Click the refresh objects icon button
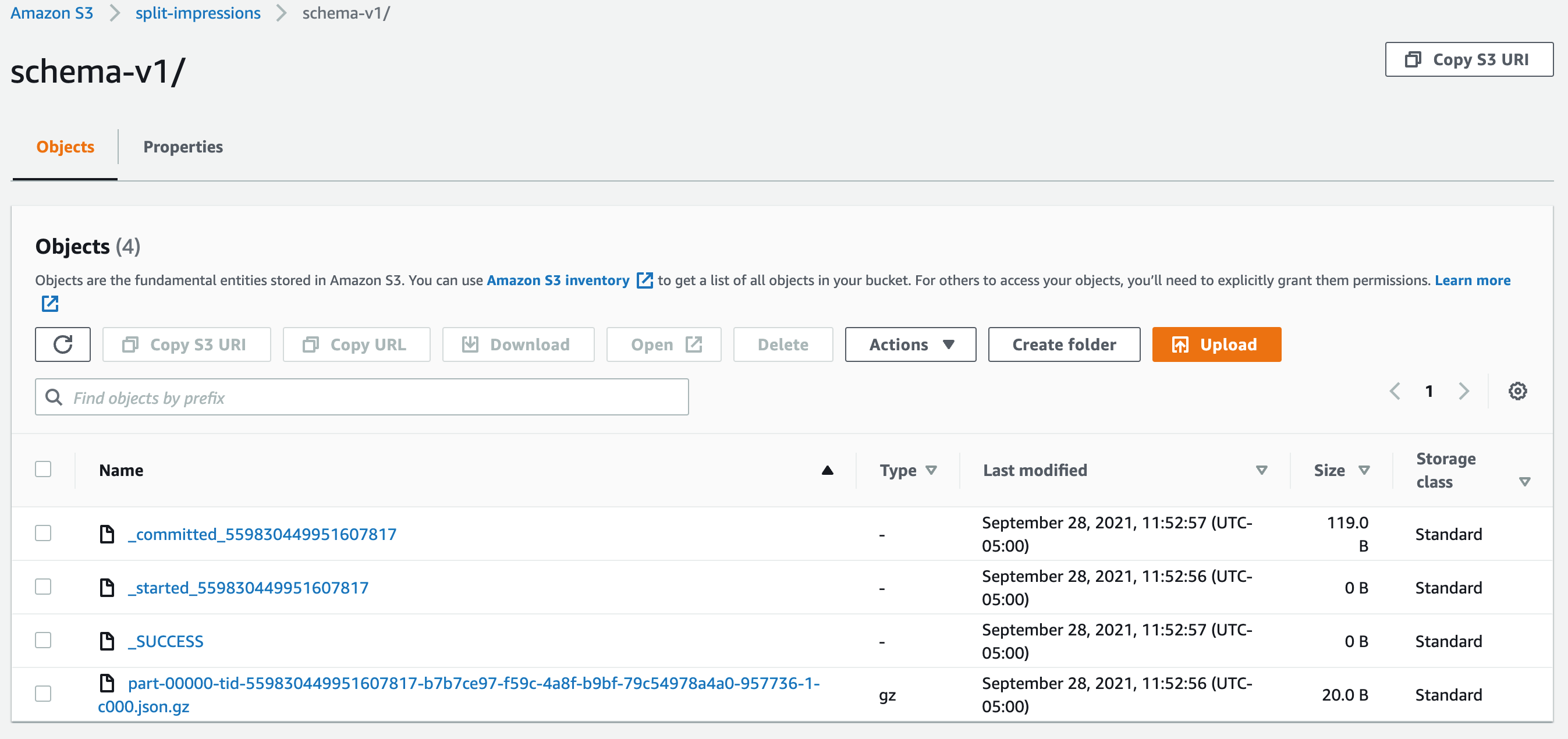Image resolution: width=1568 pixels, height=739 pixels. [63, 344]
